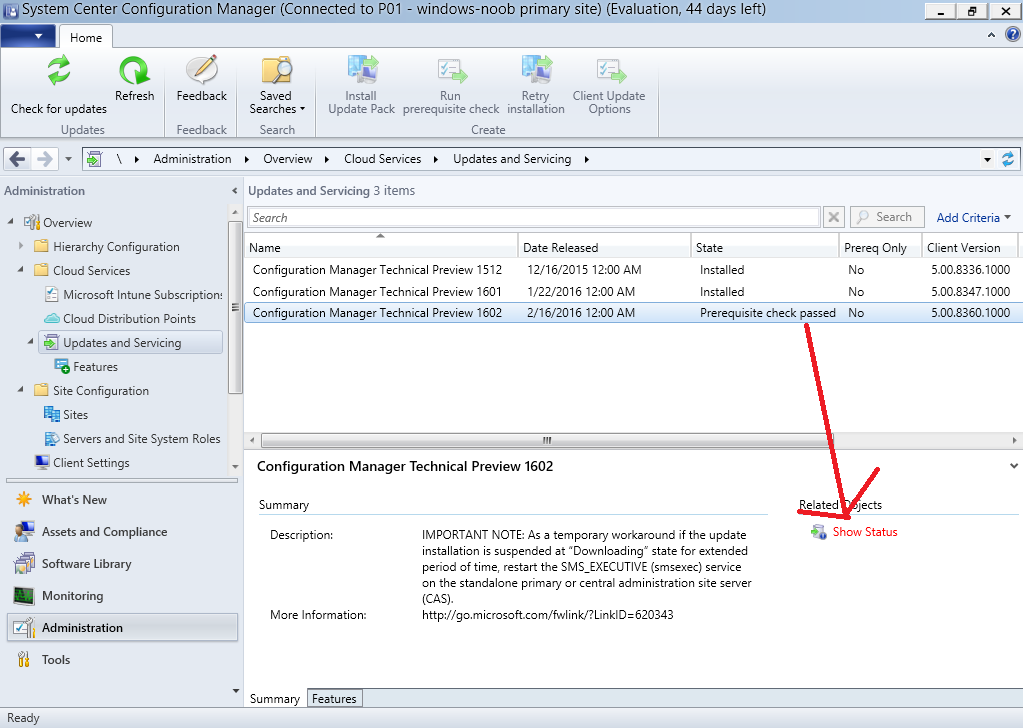This screenshot has height=728, width=1023.
Task: Select Configuration Manager Technical Preview 1602 row
Action: (633, 313)
